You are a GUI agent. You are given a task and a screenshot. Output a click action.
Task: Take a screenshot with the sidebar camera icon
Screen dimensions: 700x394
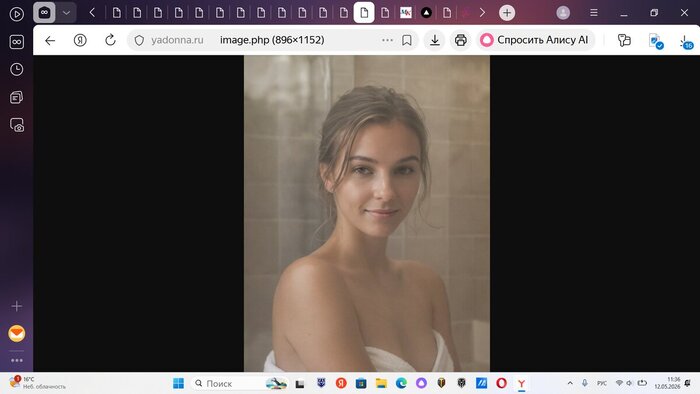[17, 125]
